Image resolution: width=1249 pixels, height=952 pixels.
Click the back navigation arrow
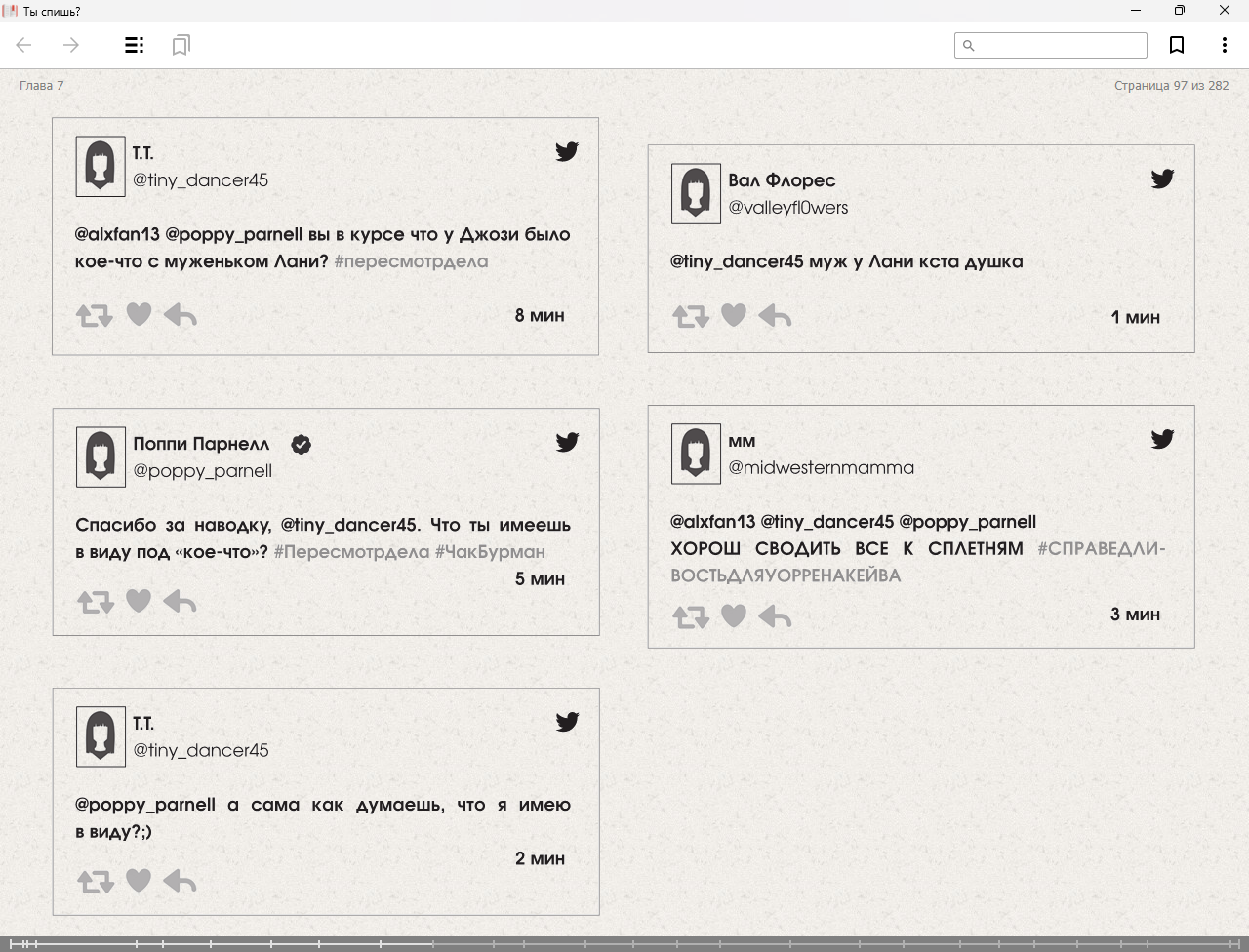click(x=24, y=45)
